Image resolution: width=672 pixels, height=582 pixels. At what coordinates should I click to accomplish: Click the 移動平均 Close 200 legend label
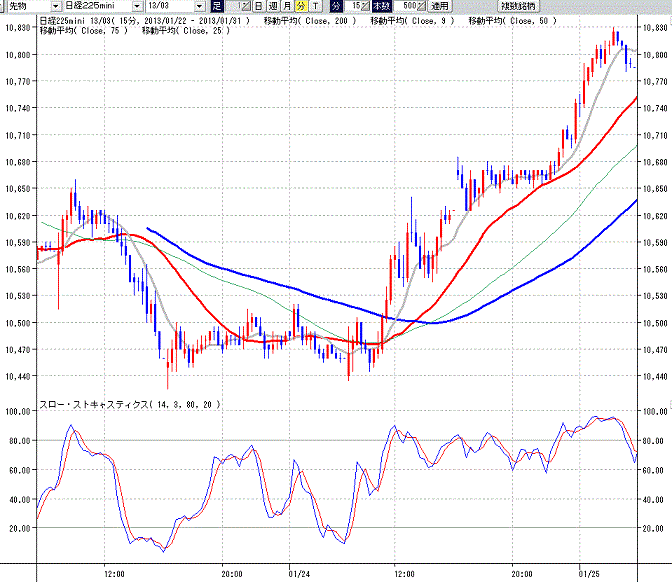310,21
